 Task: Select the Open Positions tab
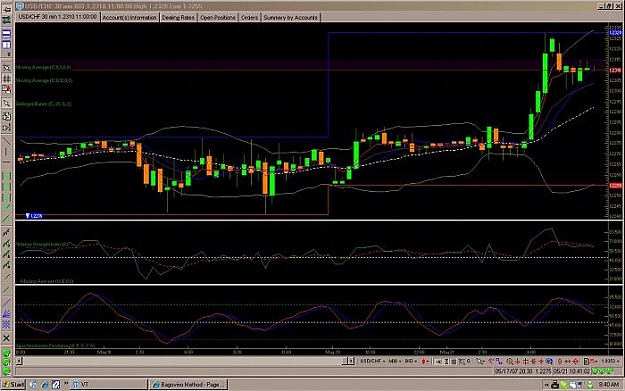click(217, 18)
